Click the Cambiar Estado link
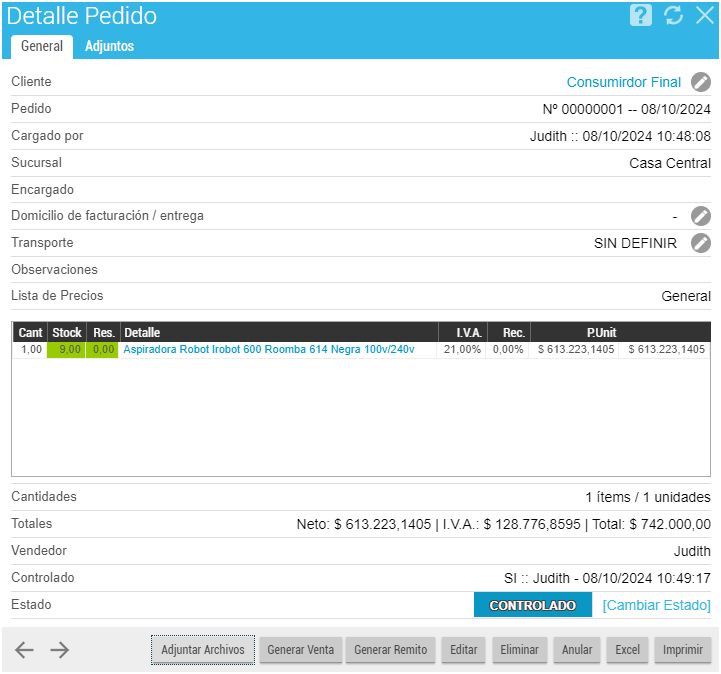721x674 pixels. (656, 605)
